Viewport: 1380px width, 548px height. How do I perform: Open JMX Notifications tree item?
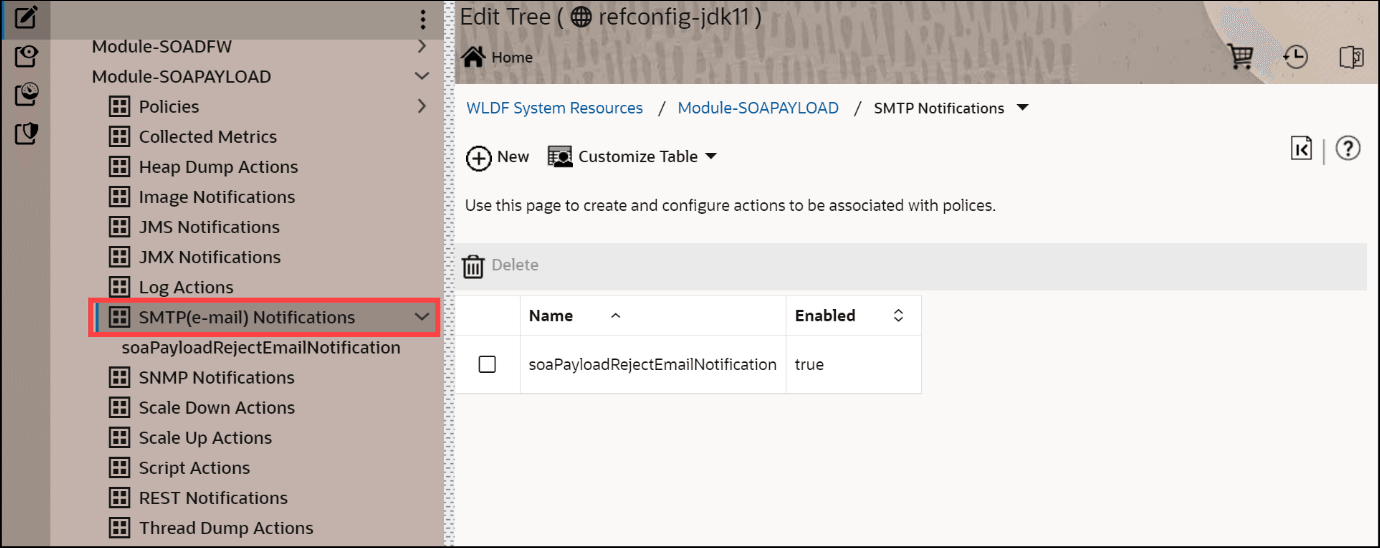(x=210, y=257)
